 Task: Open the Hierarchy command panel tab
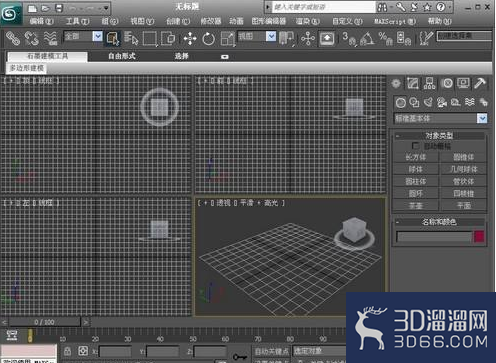[429, 83]
